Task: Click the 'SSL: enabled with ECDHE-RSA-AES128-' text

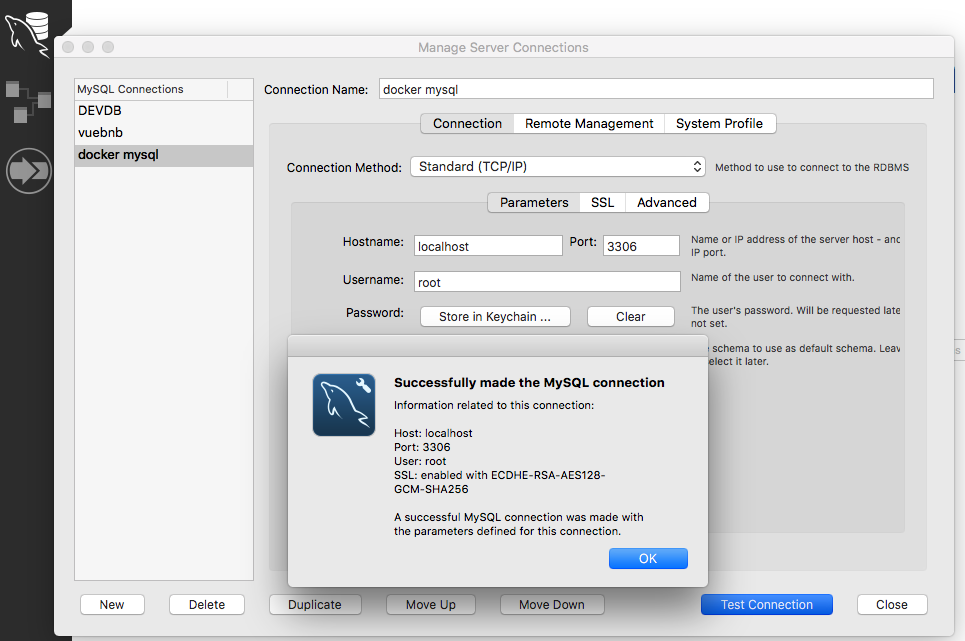Action: coord(500,476)
